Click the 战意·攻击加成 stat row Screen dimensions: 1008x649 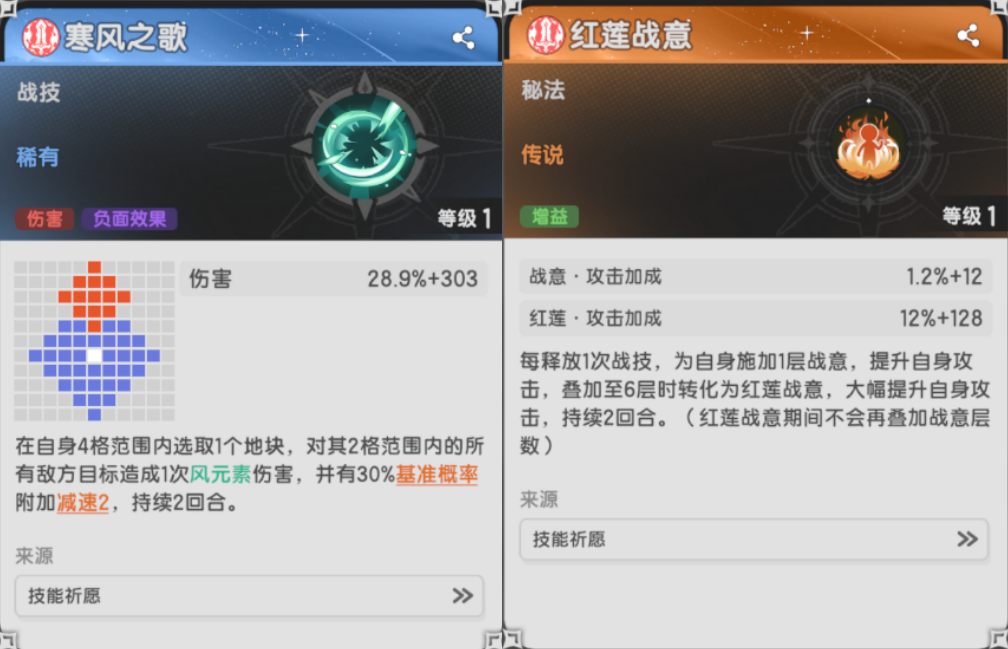coord(755,276)
